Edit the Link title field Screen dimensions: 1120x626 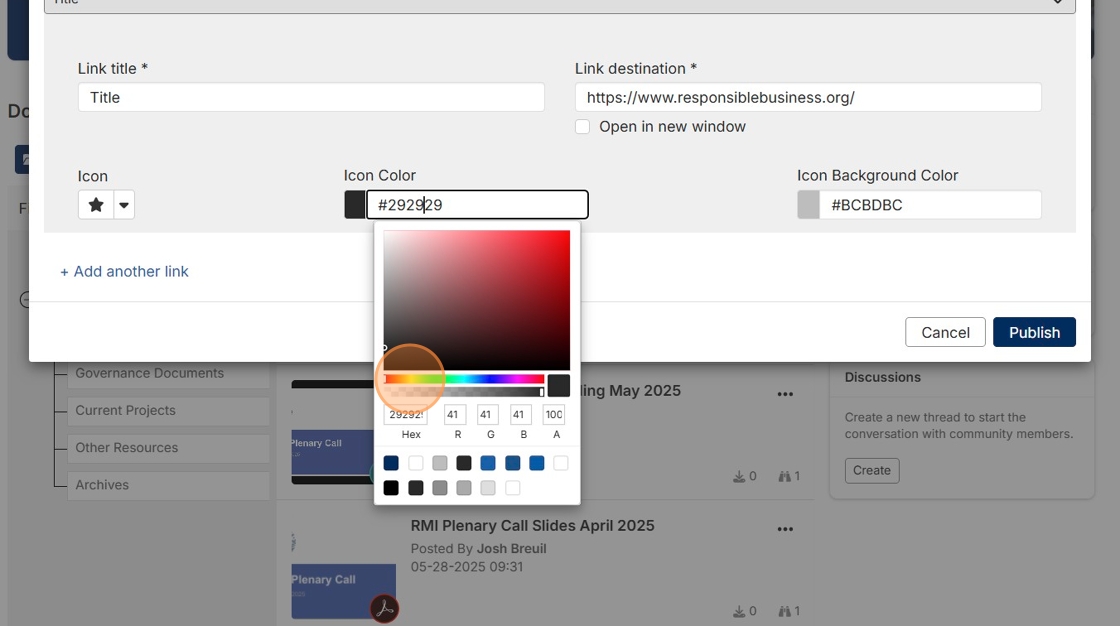311,97
